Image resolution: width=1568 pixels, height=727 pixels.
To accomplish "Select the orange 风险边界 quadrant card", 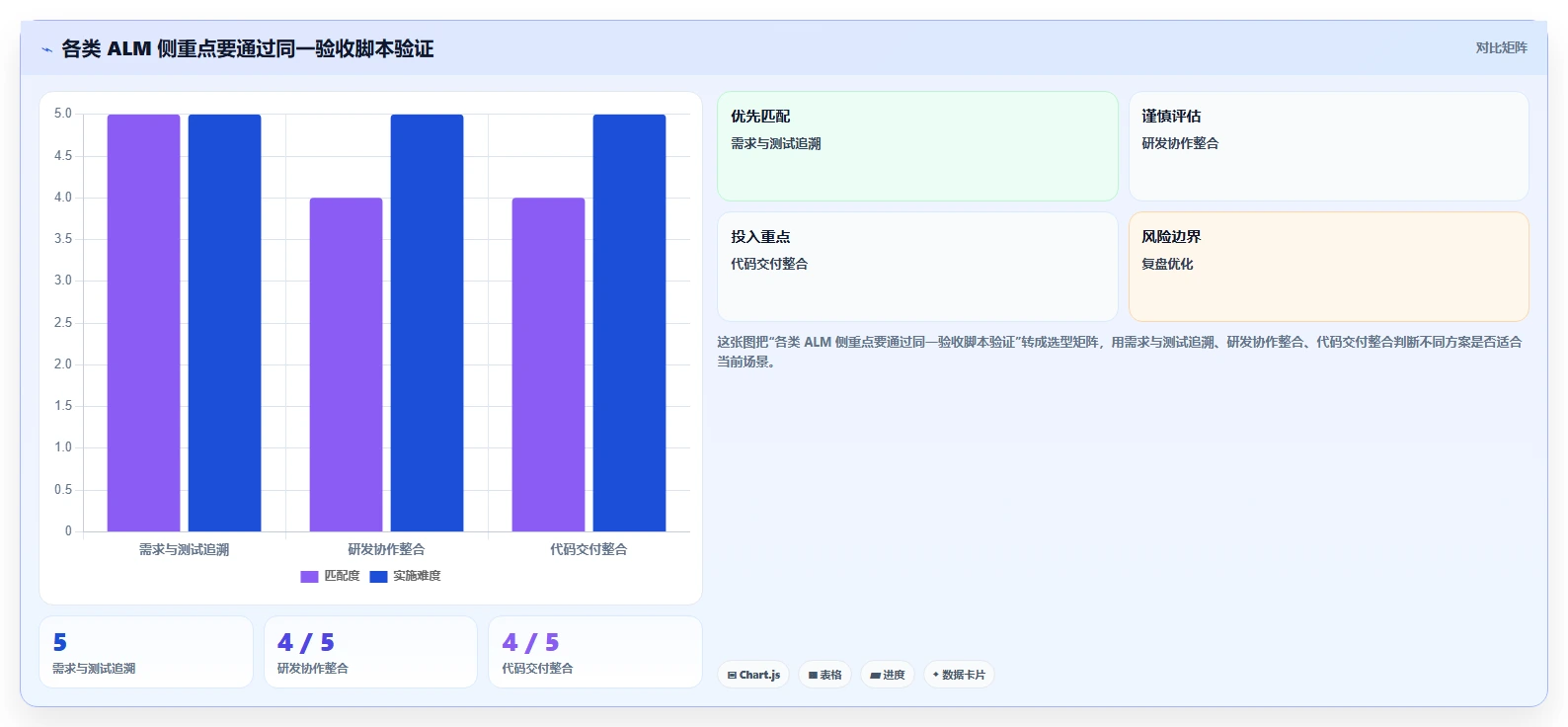I will tap(1329, 267).
